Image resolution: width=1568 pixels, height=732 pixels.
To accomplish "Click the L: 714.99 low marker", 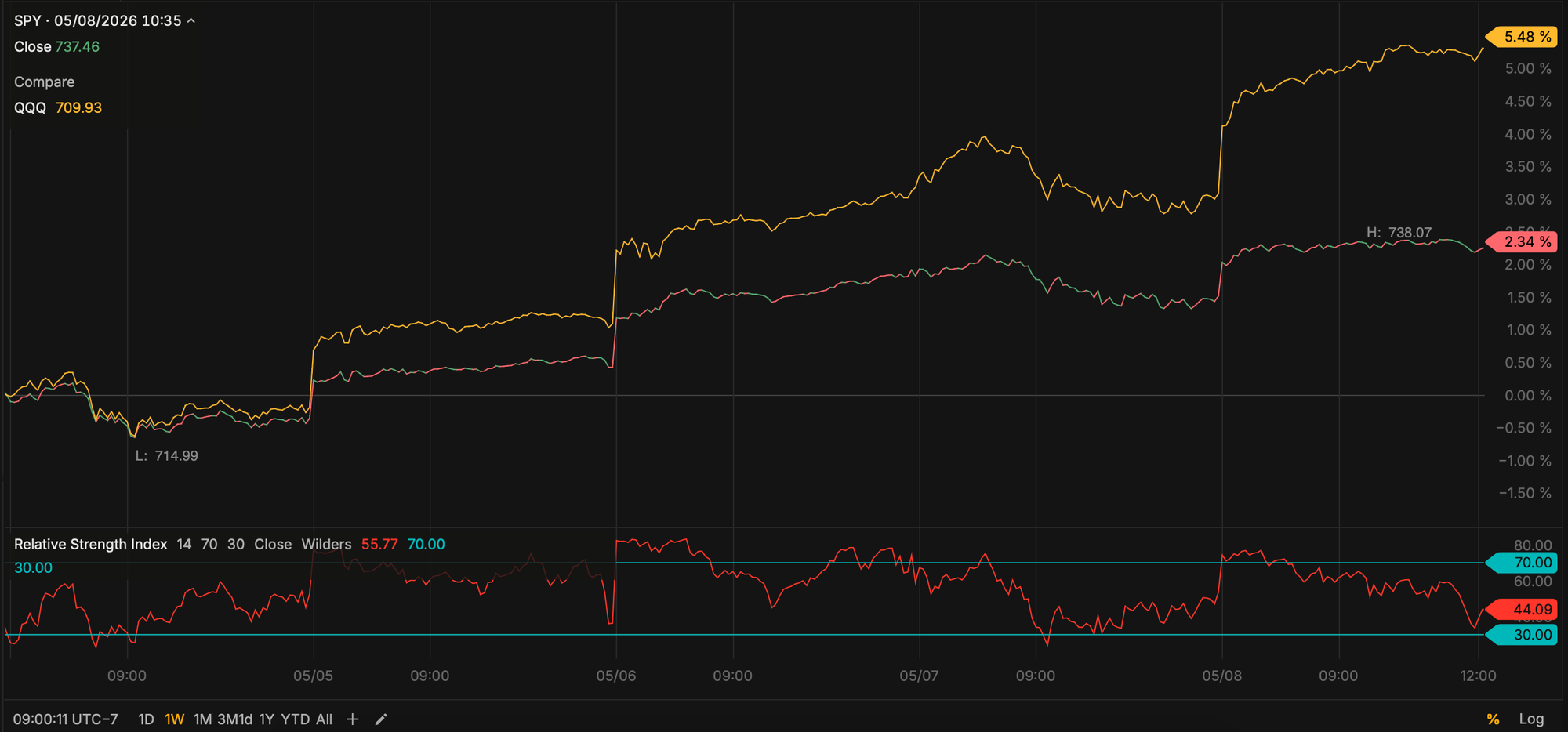I will [166, 455].
